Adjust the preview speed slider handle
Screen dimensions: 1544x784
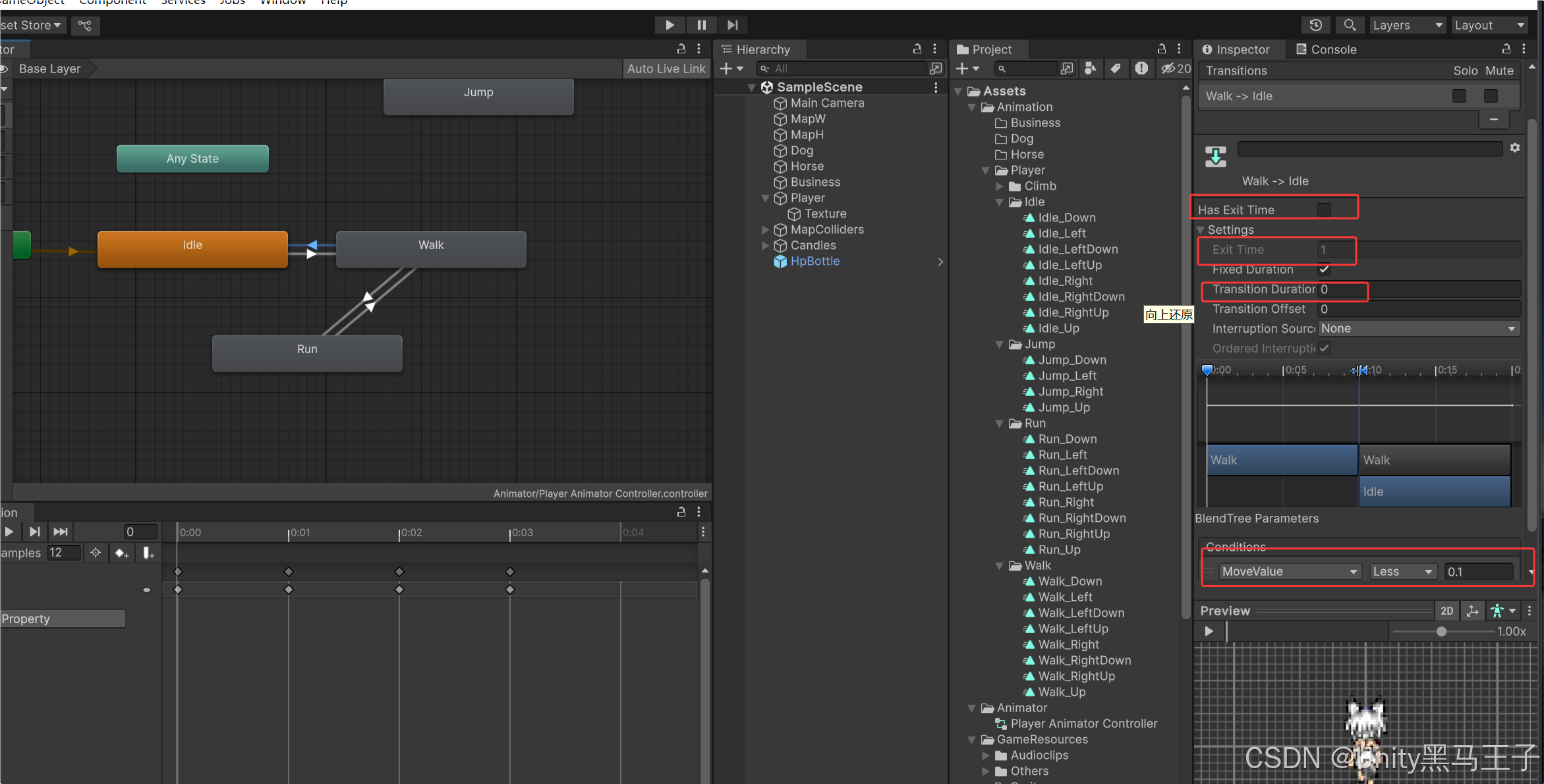tap(1441, 631)
